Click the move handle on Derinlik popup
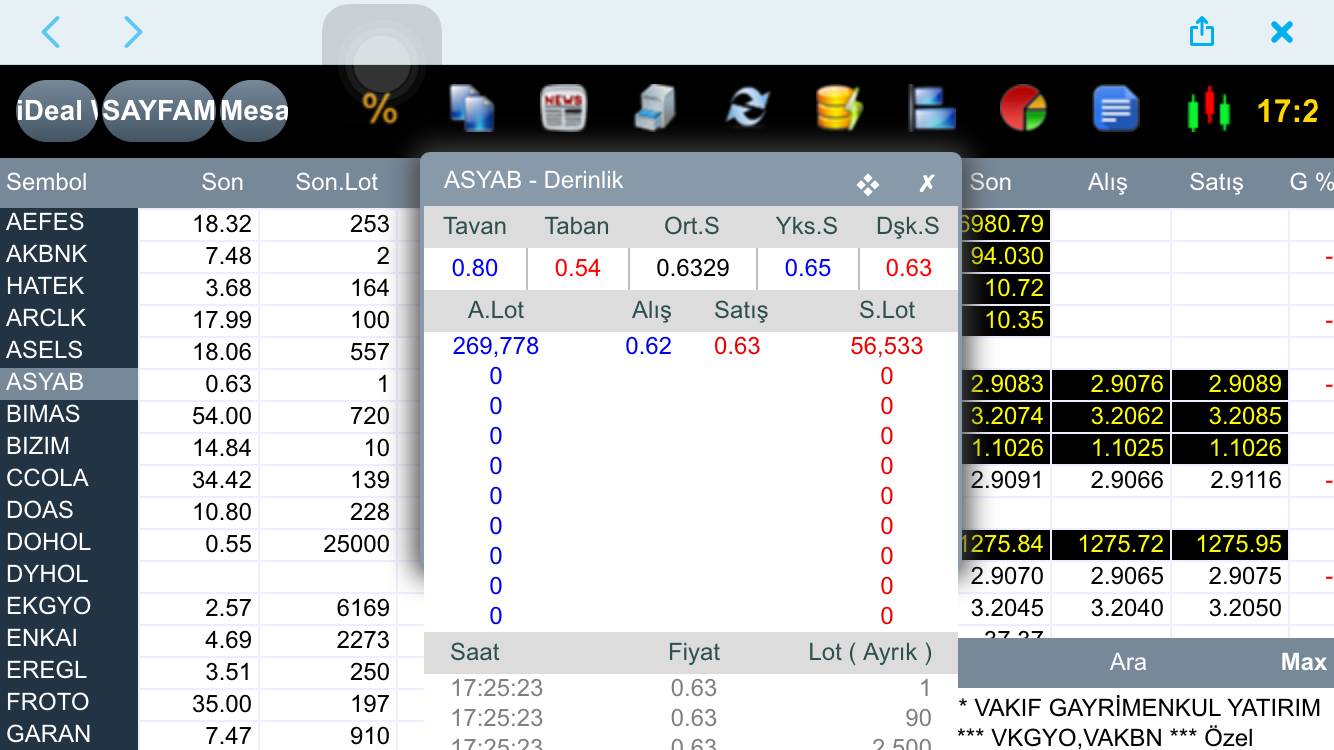 [867, 184]
